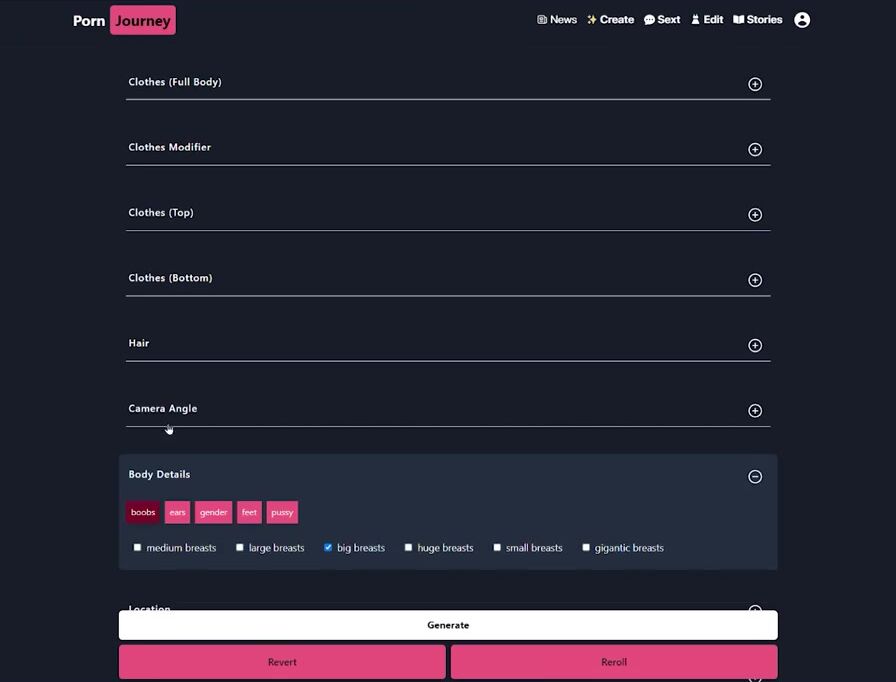This screenshot has width=896, height=682.
Task: Switch to the ears tag
Action: click(x=177, y=513)
